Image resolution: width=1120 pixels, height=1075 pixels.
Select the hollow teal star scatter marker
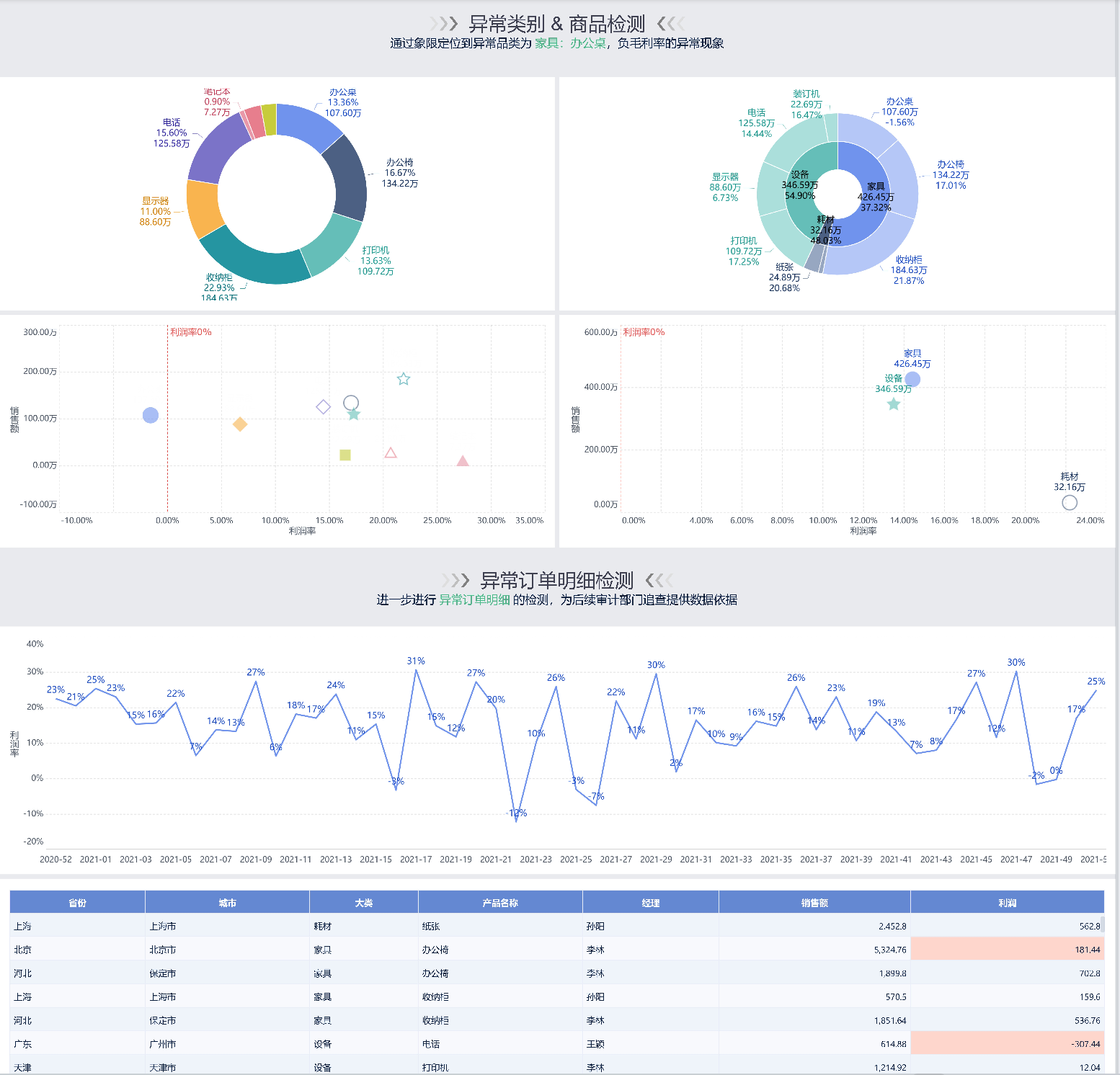point(404,379)
